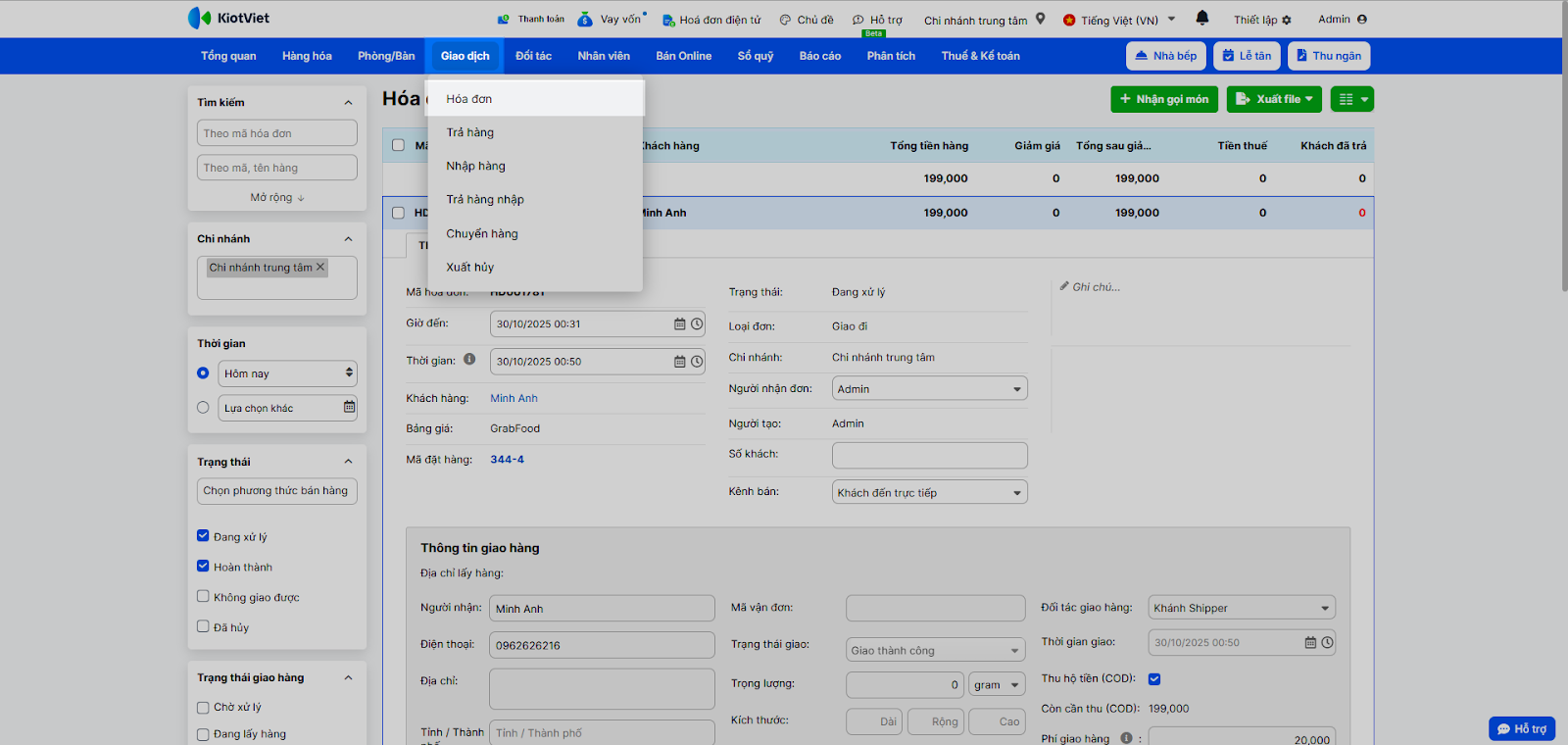Select Trả hàng from the Giao dịch menu

(x=470, y=132)
